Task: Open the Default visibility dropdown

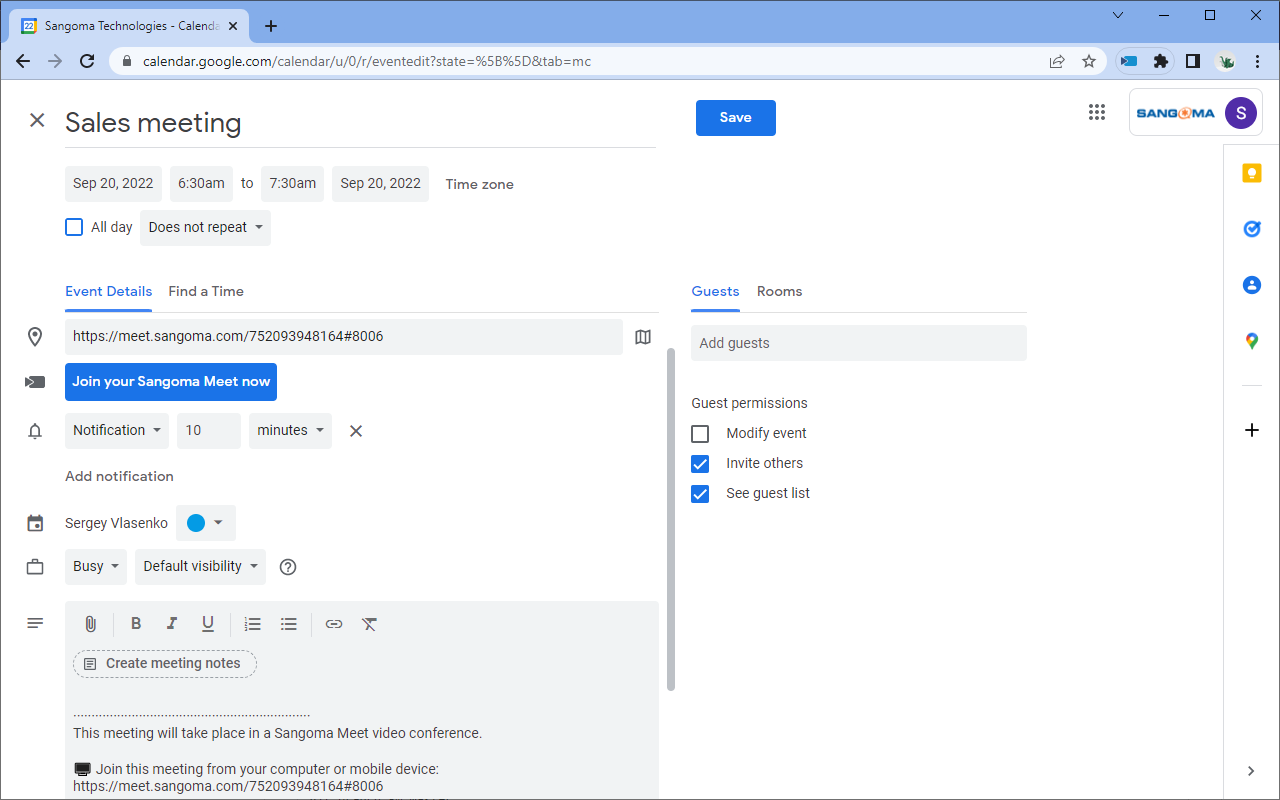Action: click(200, 567)
